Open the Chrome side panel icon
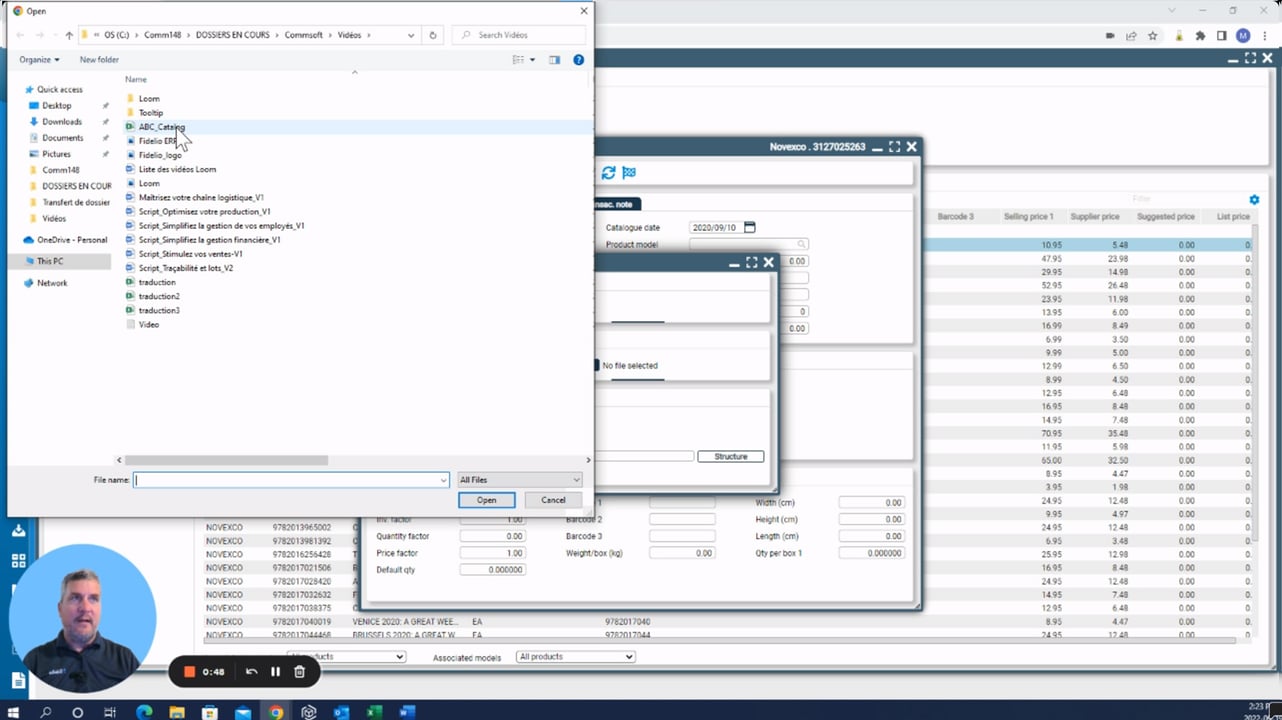 1221,36
